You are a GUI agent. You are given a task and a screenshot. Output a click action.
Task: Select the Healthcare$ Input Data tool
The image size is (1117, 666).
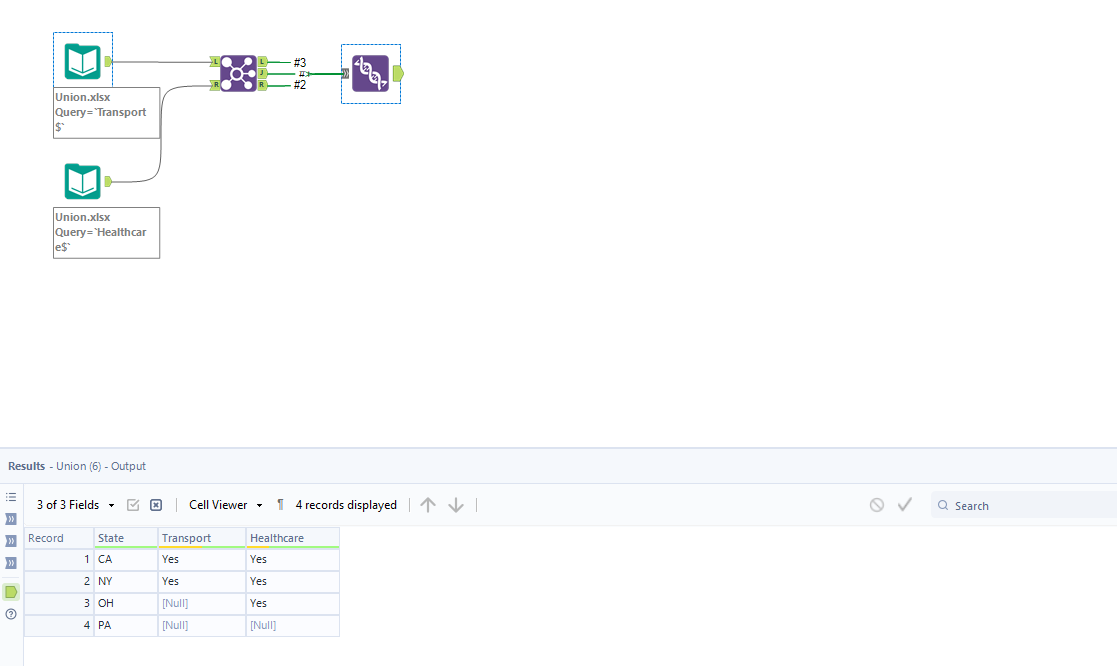pos(82,181)
